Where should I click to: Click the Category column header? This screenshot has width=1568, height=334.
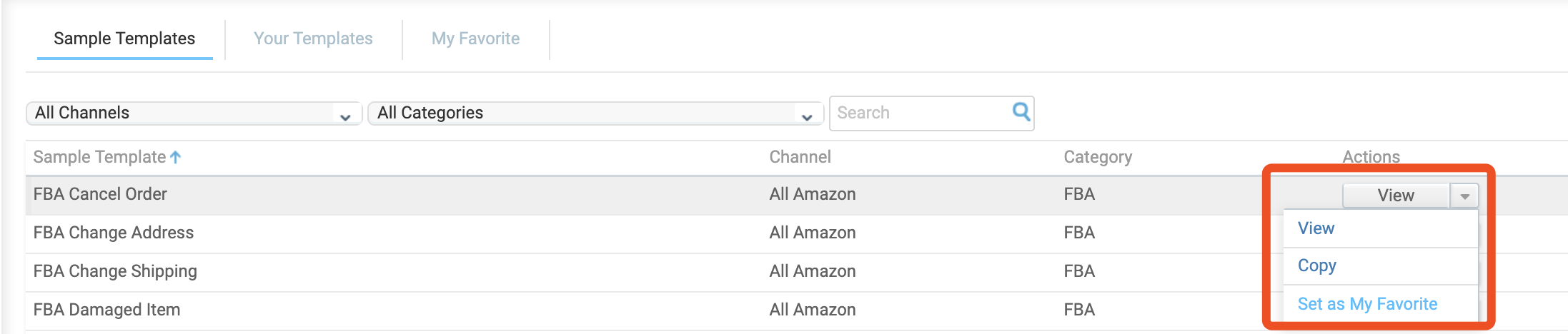point(1098,157)
